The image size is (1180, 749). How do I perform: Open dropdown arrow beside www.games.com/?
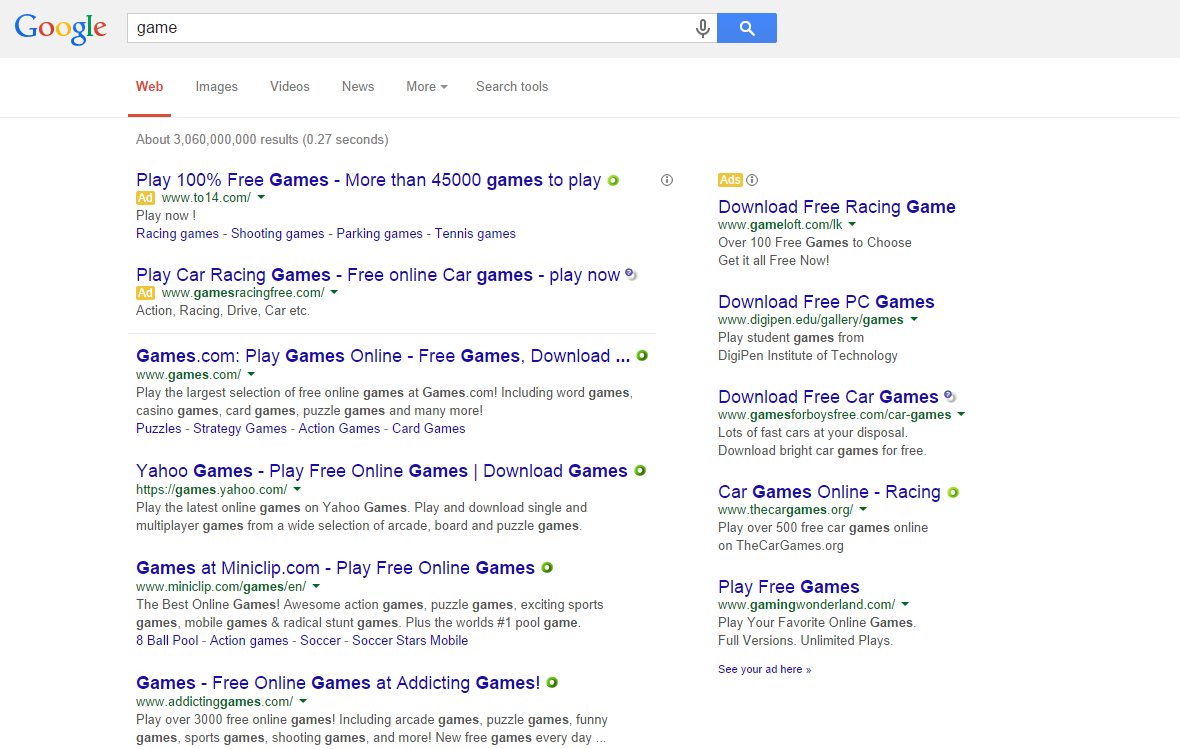(251, 374)
